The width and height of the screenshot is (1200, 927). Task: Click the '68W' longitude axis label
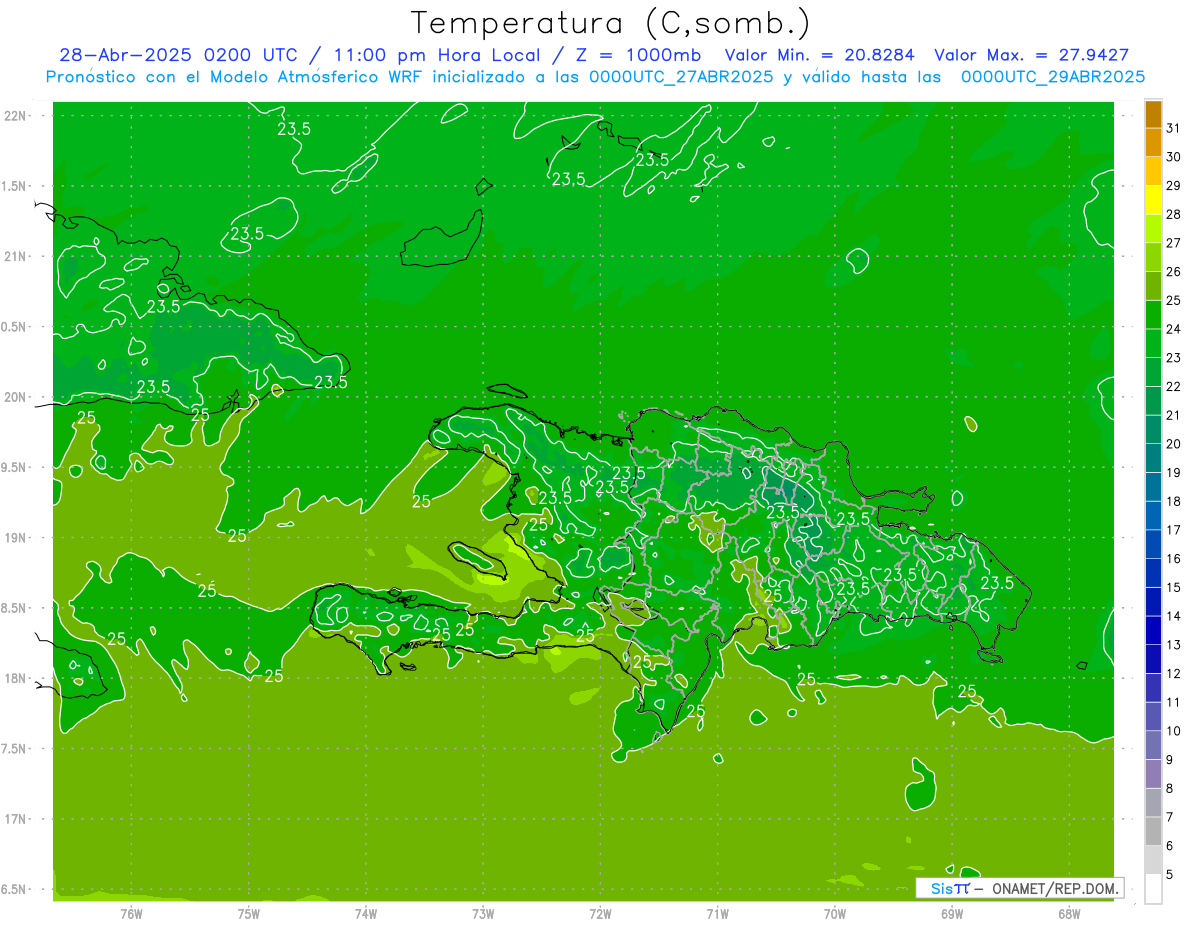pos(1069,914)
